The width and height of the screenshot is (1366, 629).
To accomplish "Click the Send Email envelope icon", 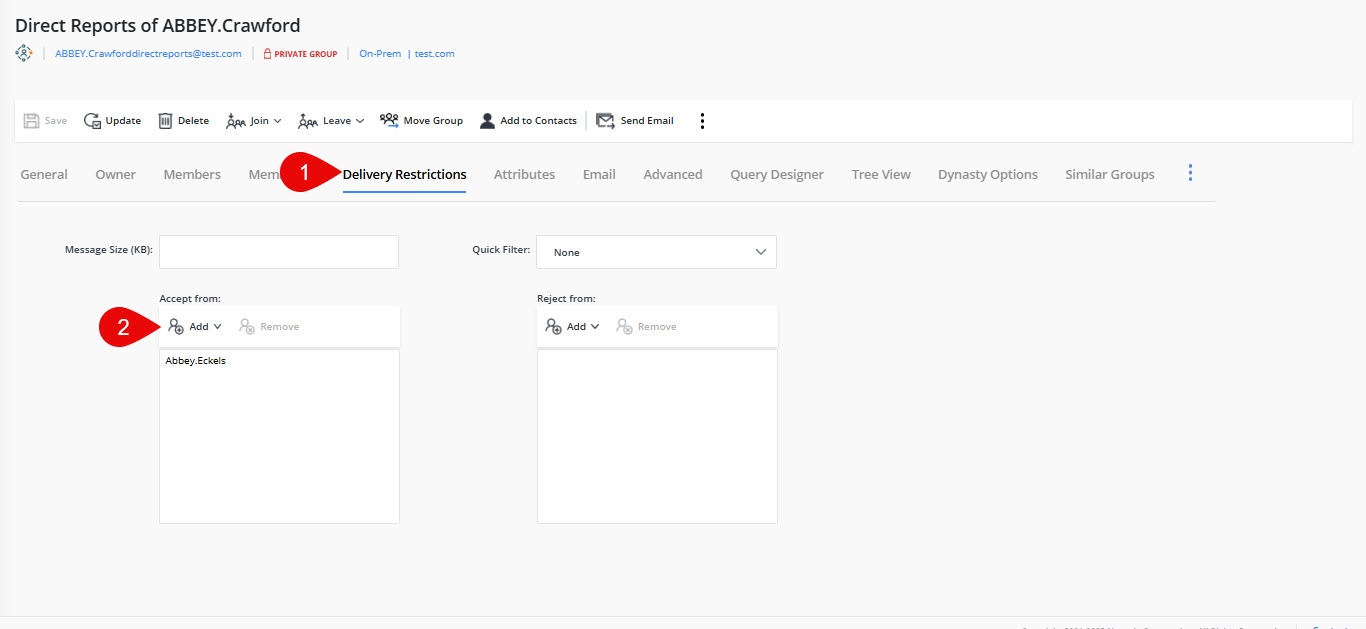I will 604,119.
